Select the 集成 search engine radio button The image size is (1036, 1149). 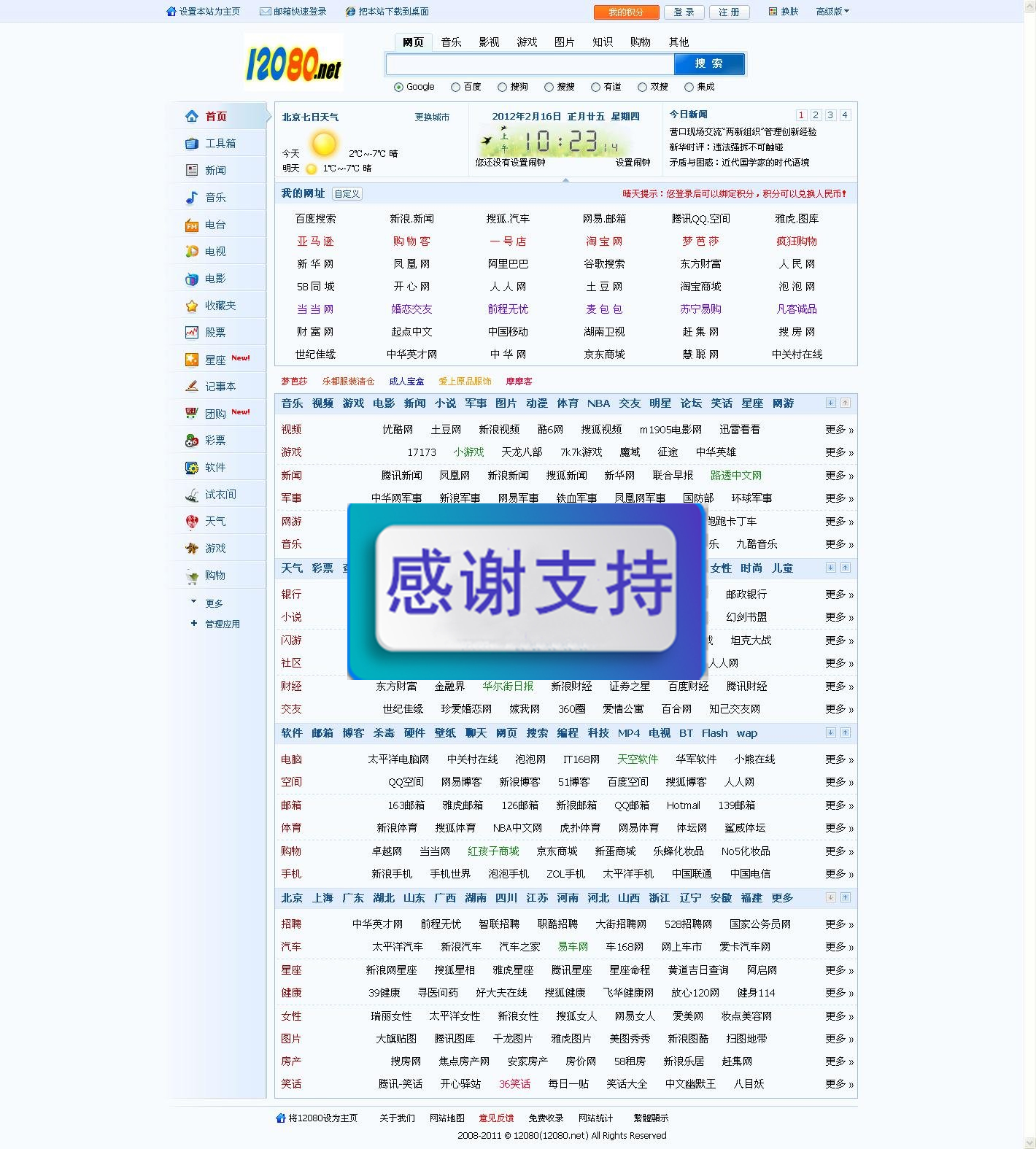point(689,87)
